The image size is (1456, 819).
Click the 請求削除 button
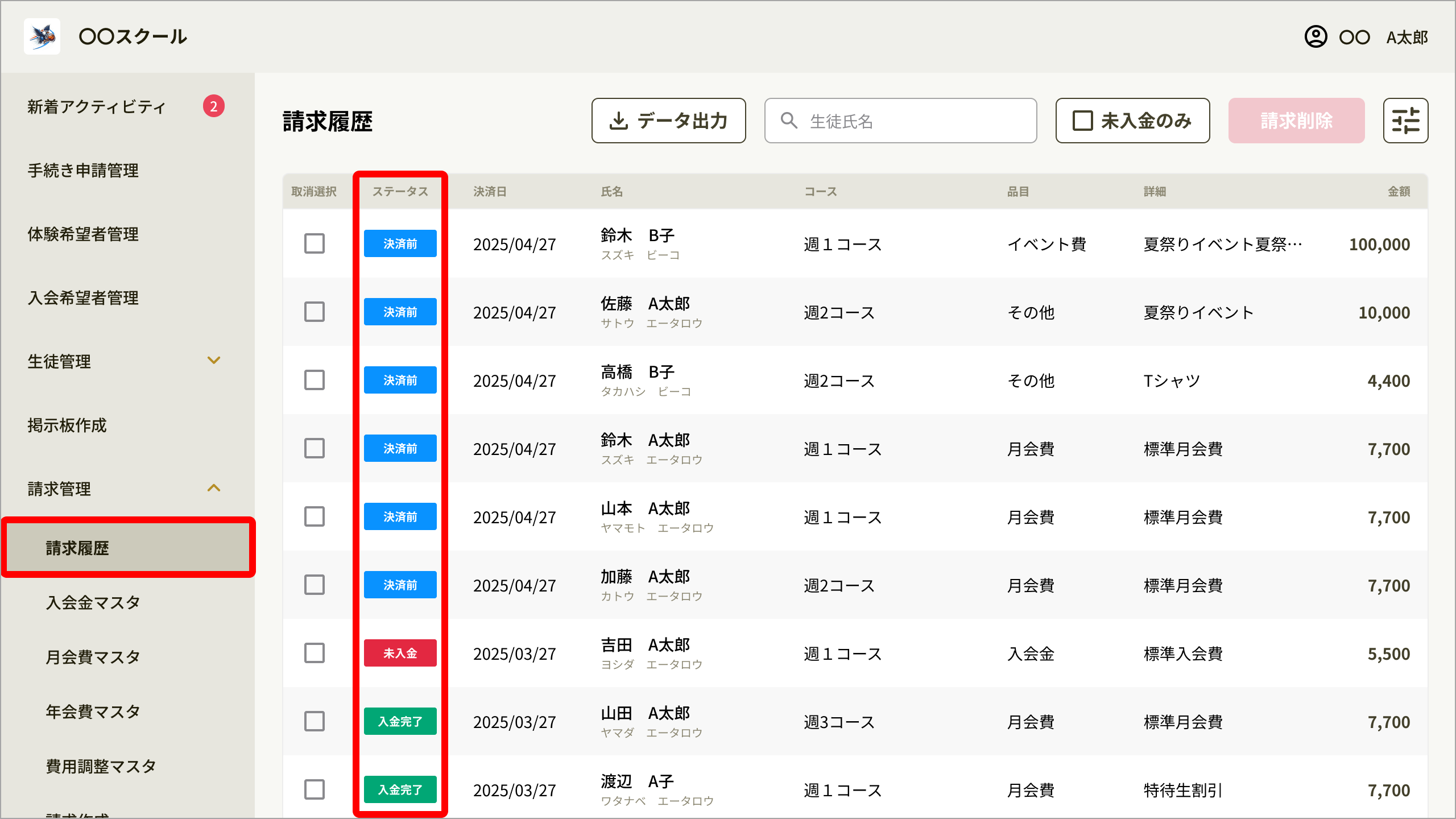click(x=1297, y=121)
